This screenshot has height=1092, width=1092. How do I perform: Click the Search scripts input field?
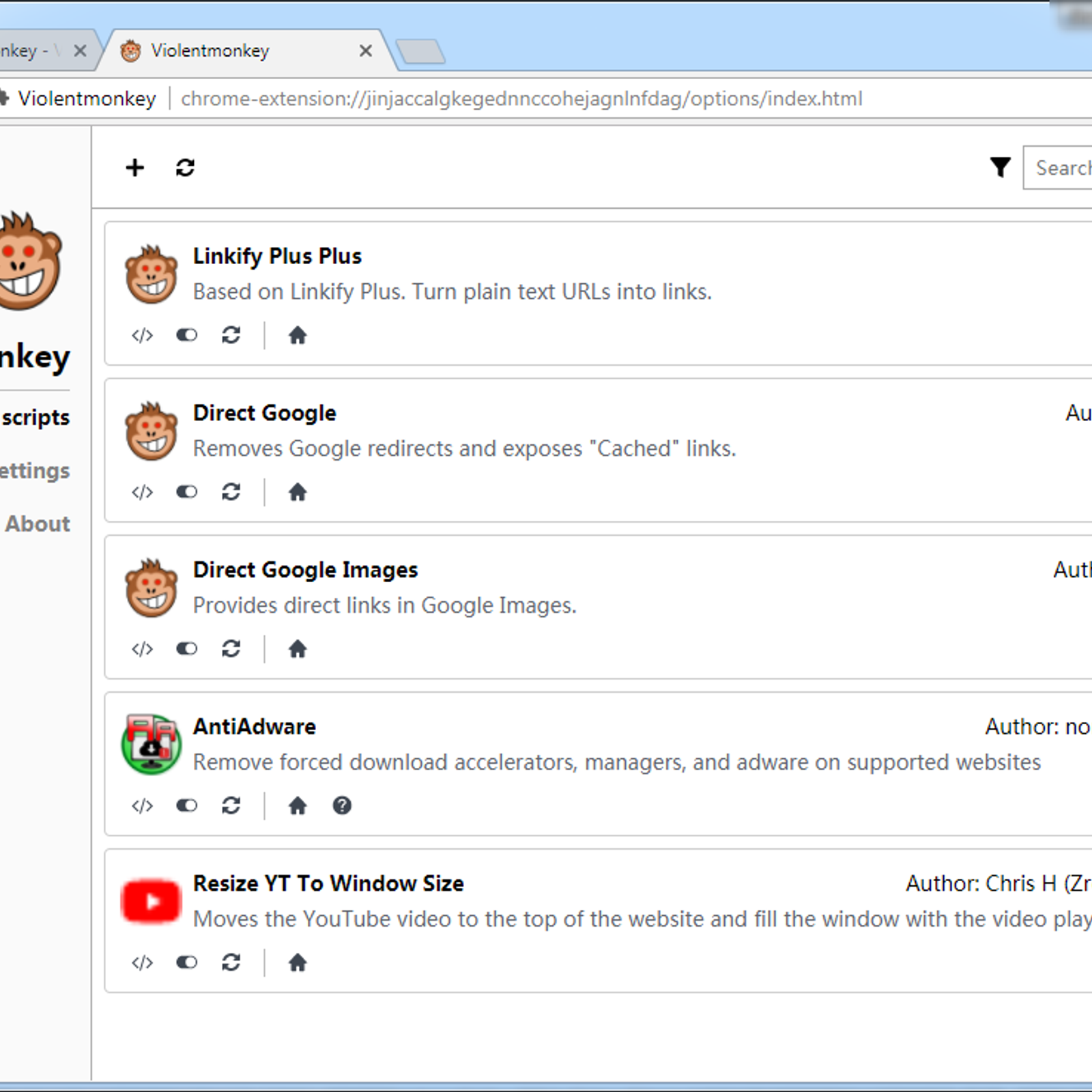1061,168
